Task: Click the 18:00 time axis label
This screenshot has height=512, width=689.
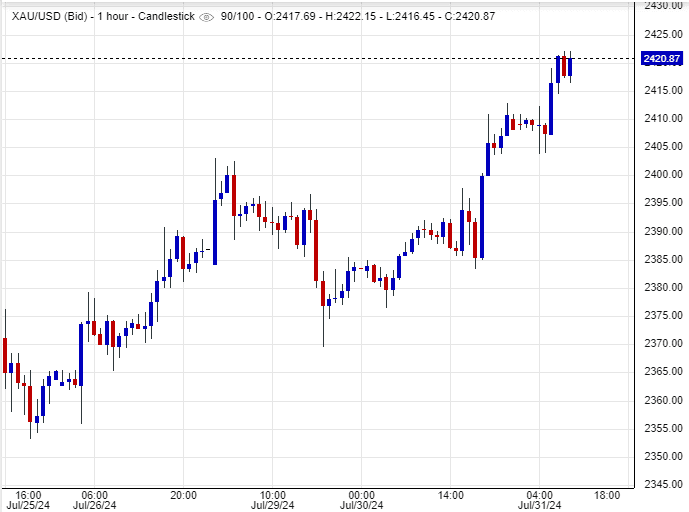Action: coord(607,495)
